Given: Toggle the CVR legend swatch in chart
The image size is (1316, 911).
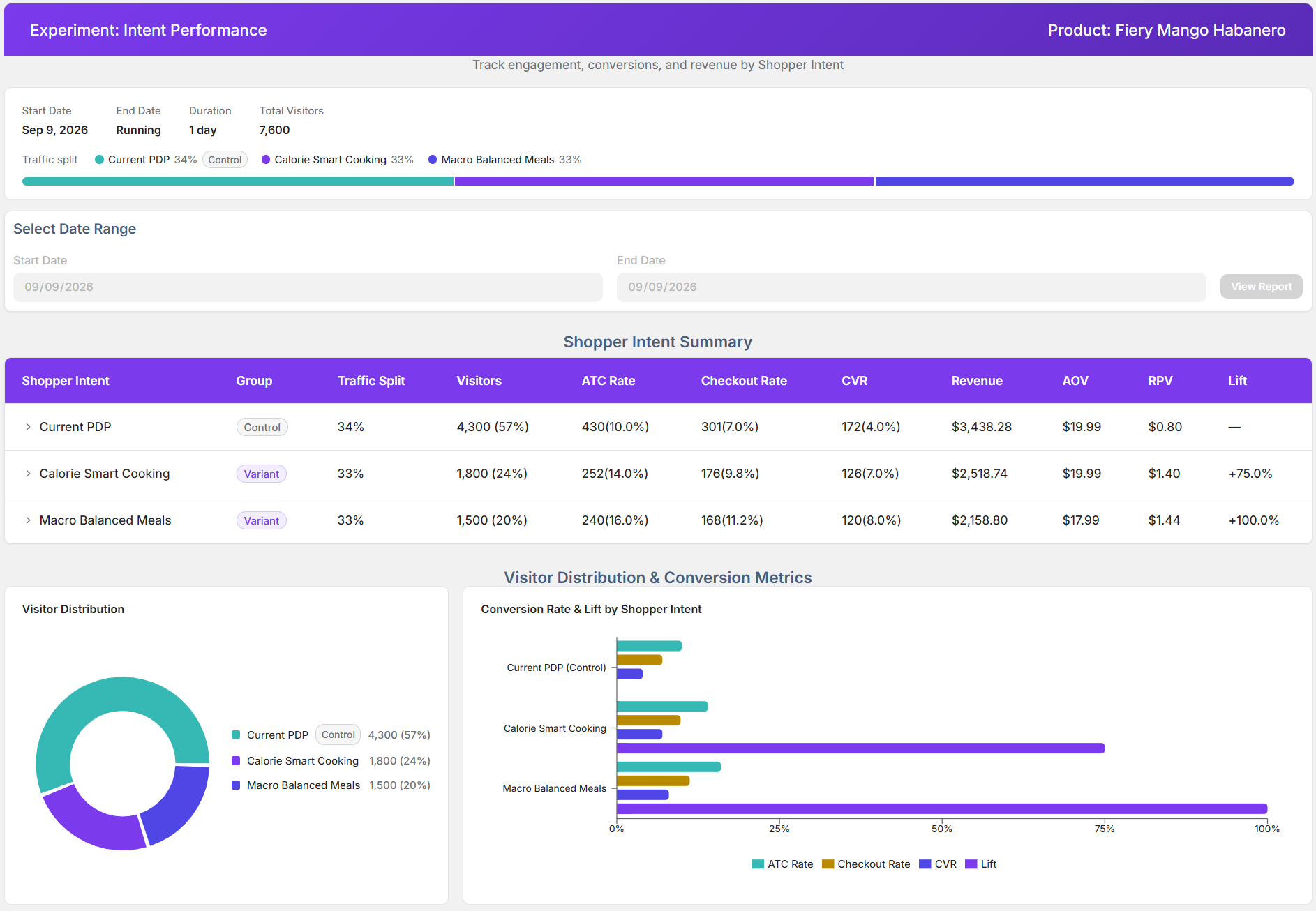Looking at the screenshot, I should click(925, 864).
